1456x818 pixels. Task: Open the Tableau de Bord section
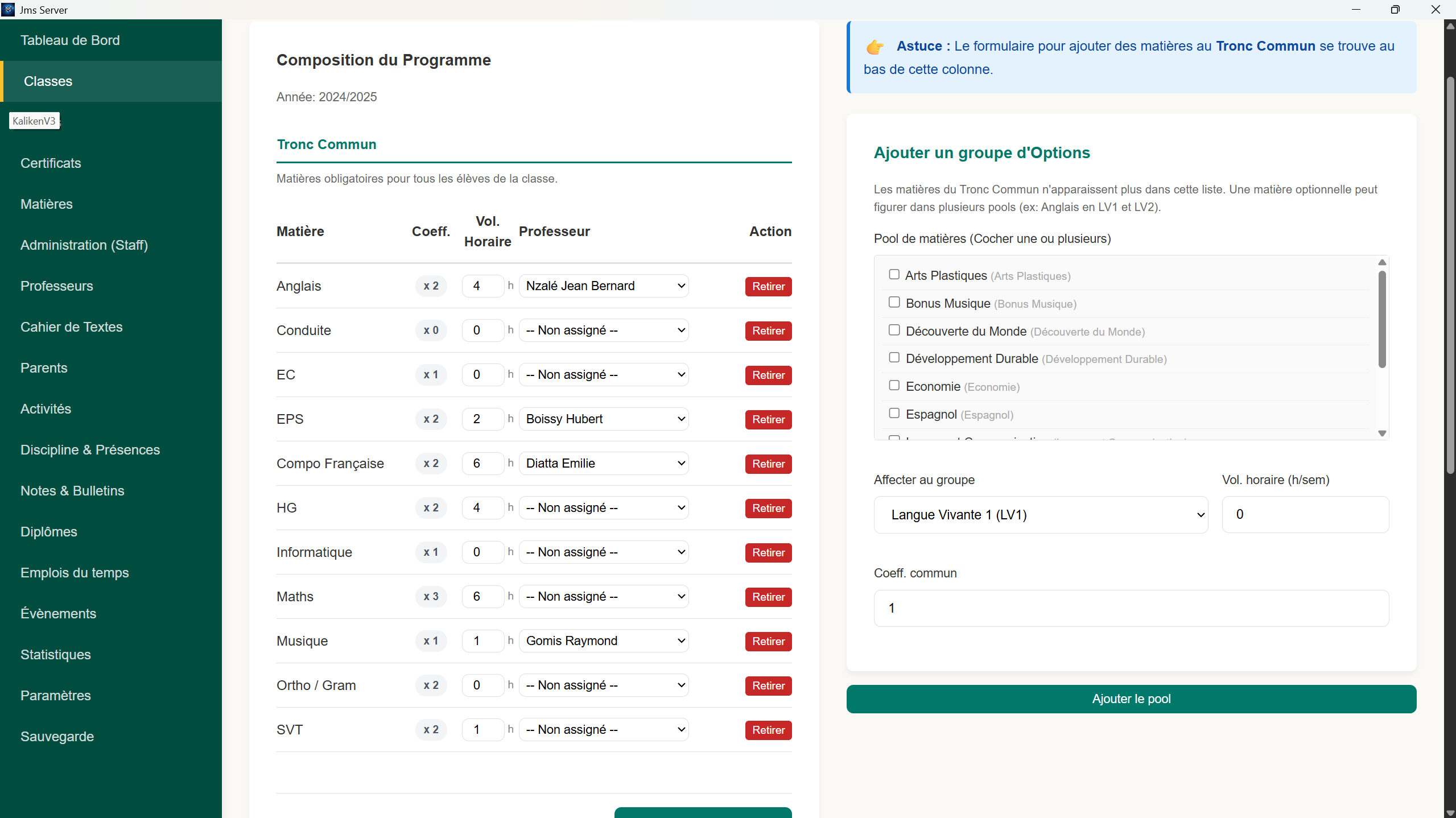point(69,40)
